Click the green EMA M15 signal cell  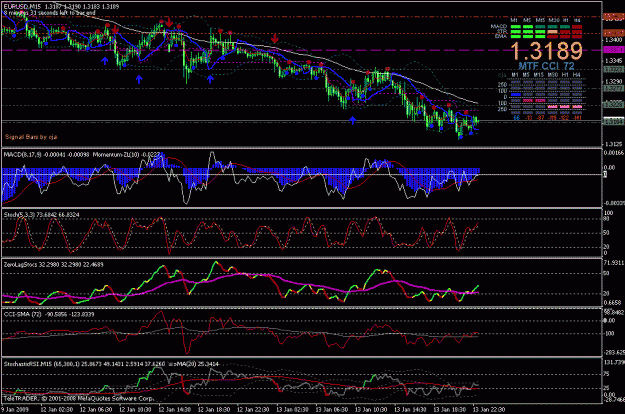[540, 36]
